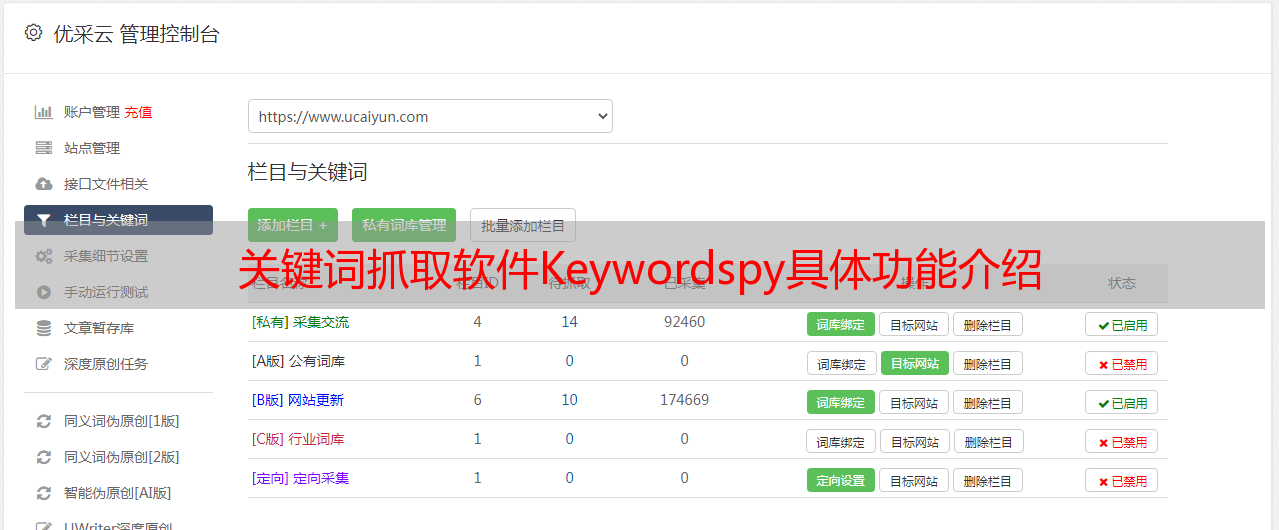The image size is (1279, 530).
Task: Go to 站点管理 menu item
Action: (x=92, y=148)
